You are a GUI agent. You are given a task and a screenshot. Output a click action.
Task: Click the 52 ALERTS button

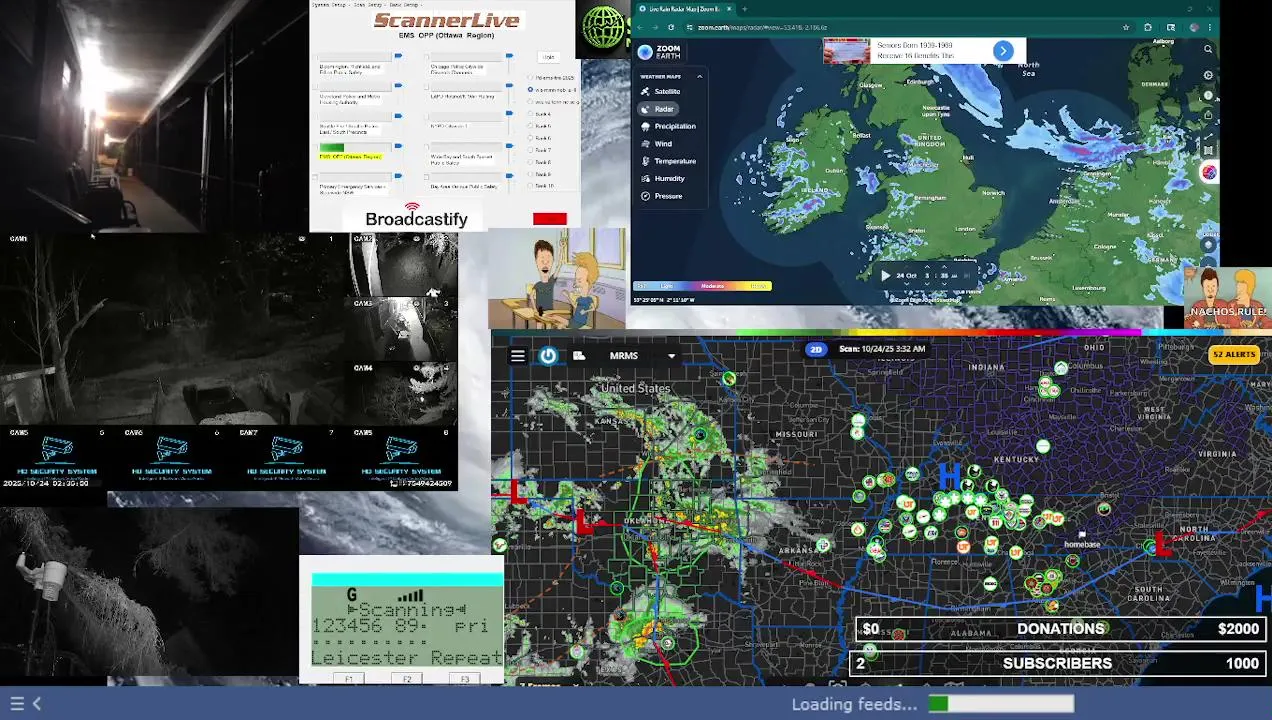(1234, 354)
